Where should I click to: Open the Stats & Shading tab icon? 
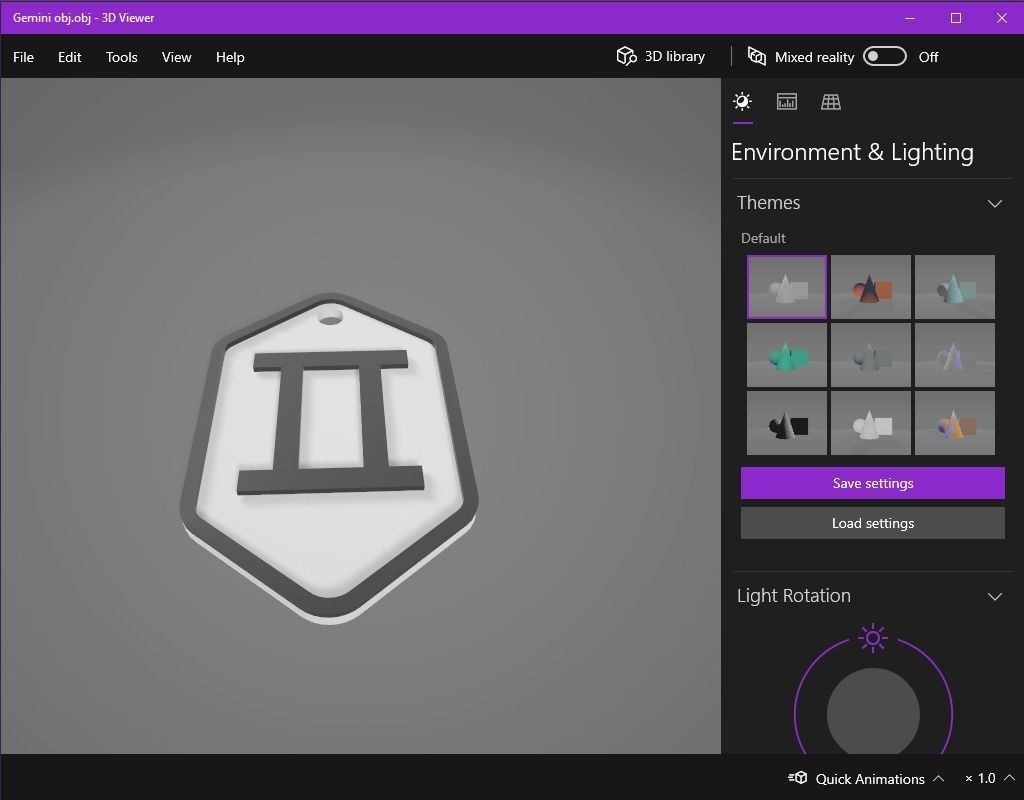pyautogui.click(x=786, y=101)
